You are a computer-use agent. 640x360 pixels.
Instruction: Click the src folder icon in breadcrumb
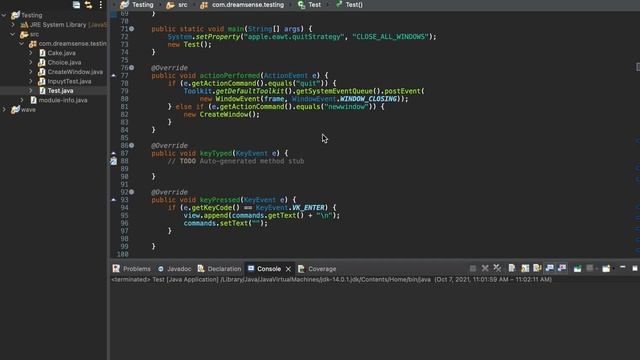point(171,5)
